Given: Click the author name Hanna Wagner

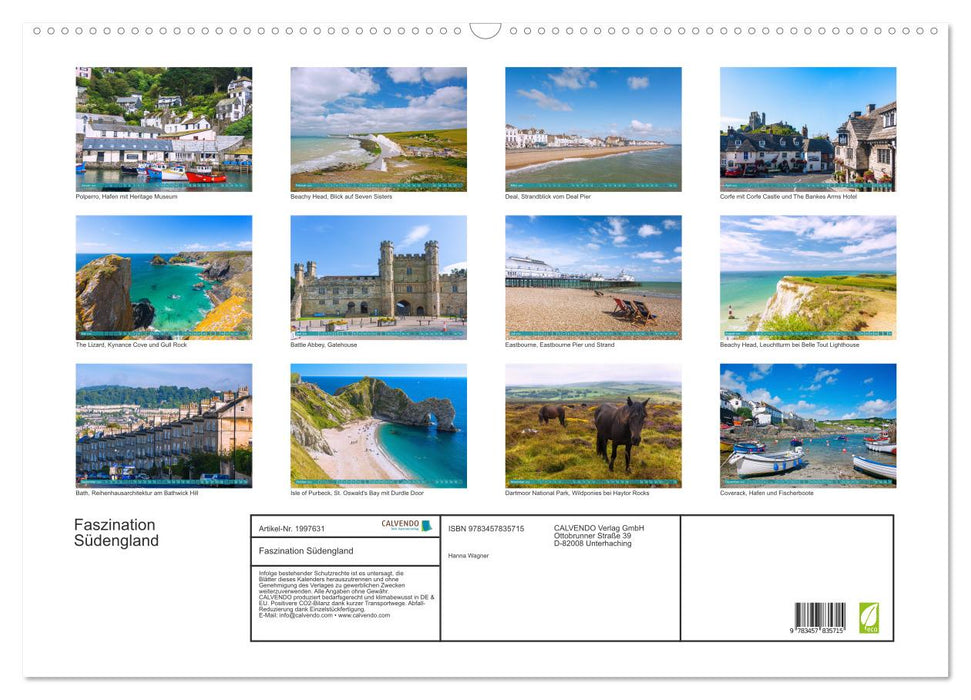Looking at the screenshot, I should [468, 556].
